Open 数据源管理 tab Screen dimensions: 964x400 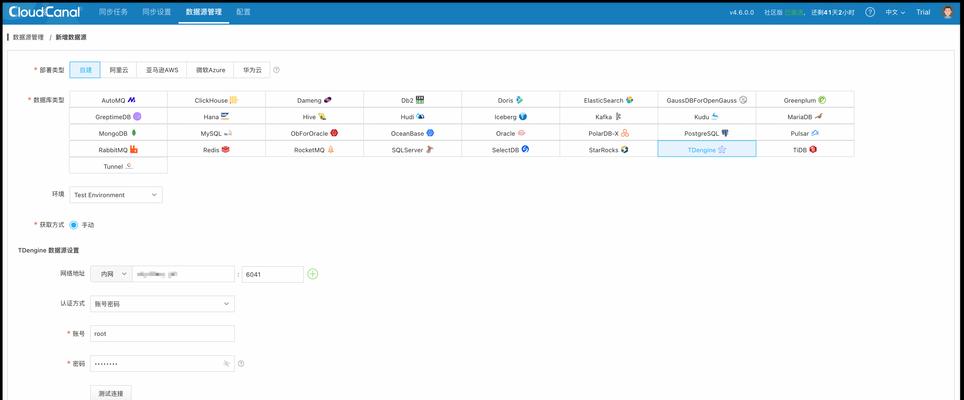[x=203, y=12]
